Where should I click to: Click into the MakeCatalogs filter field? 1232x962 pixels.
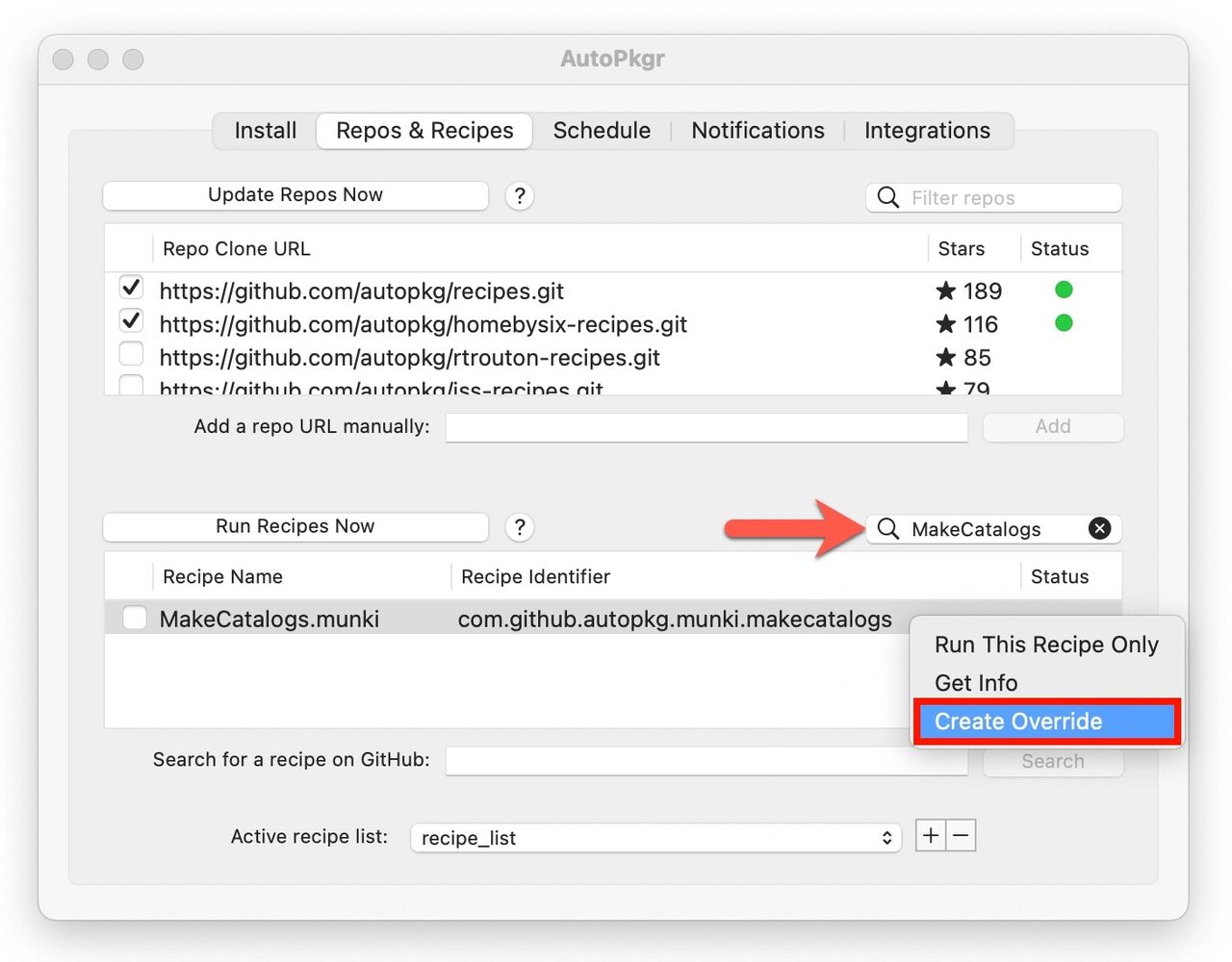point(993,529)
